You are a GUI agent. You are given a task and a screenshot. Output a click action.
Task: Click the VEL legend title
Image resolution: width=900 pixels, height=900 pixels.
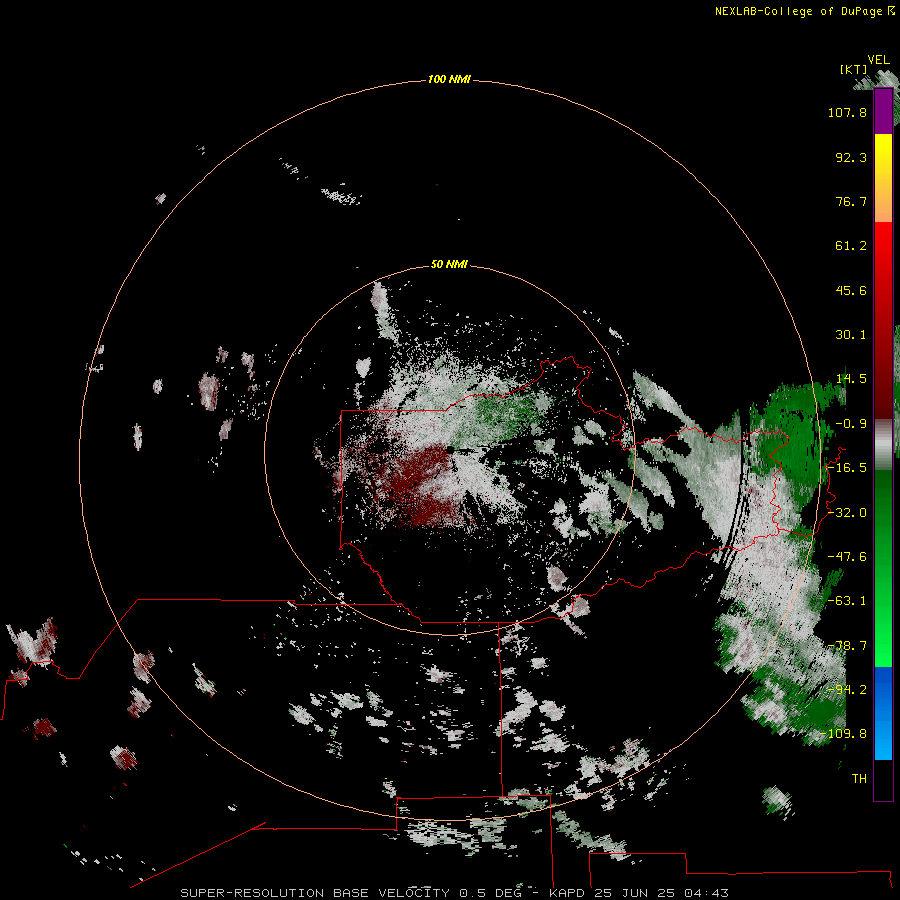pos(878,60)
